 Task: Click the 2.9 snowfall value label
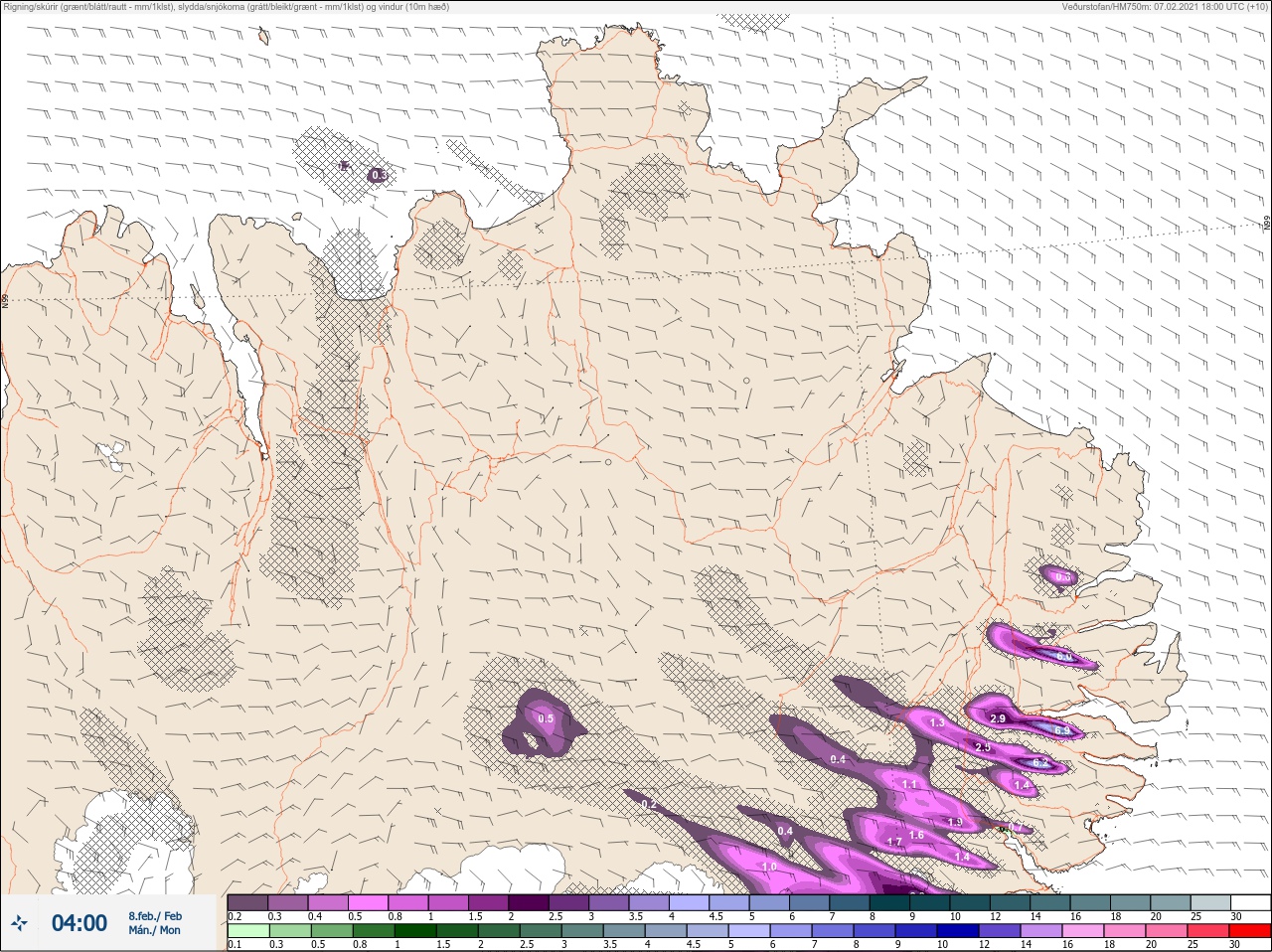(x=998, y=718)
